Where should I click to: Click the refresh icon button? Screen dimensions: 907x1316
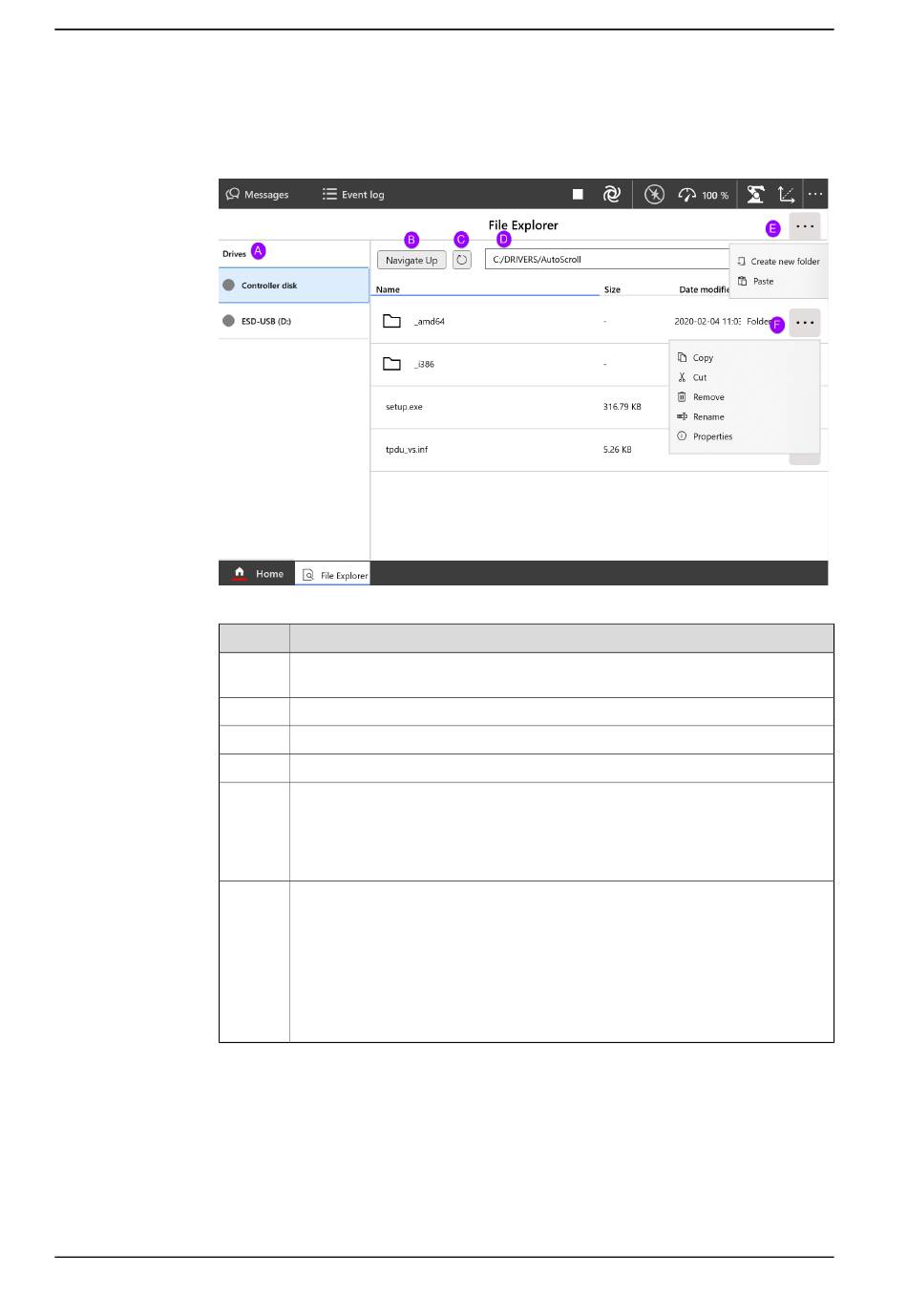(462, 260)
